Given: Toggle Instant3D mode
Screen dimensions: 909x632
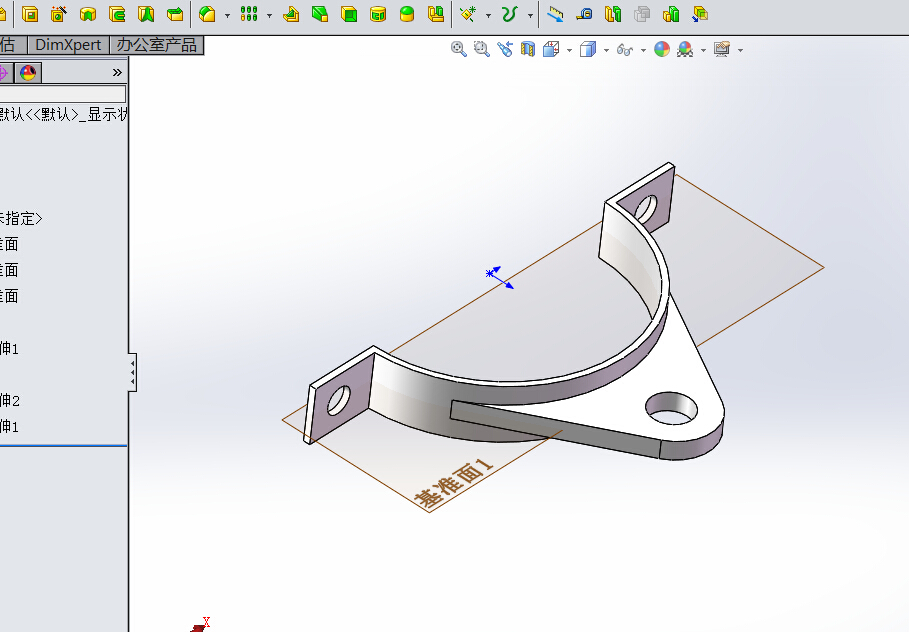Looking at the screenshot, I should (x=555, y=14).
